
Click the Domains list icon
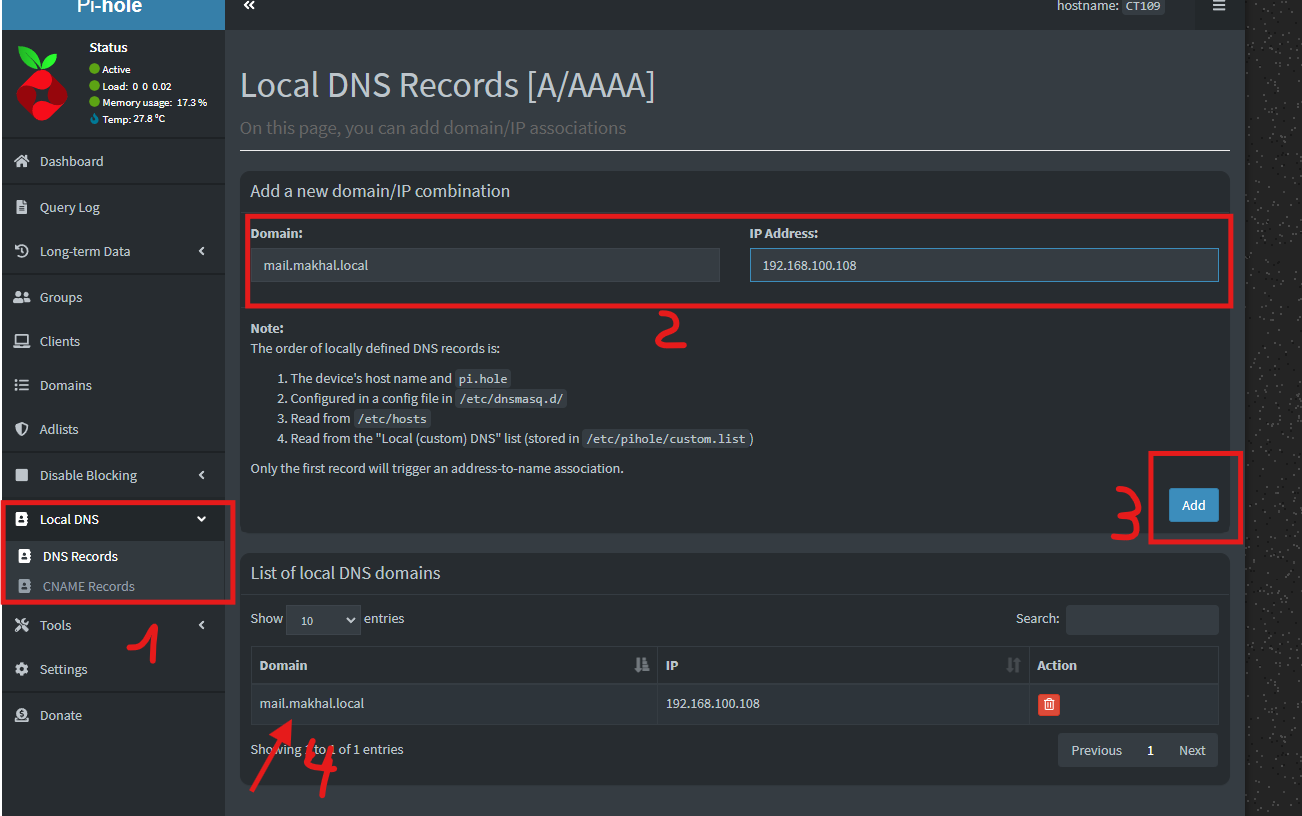22,385
